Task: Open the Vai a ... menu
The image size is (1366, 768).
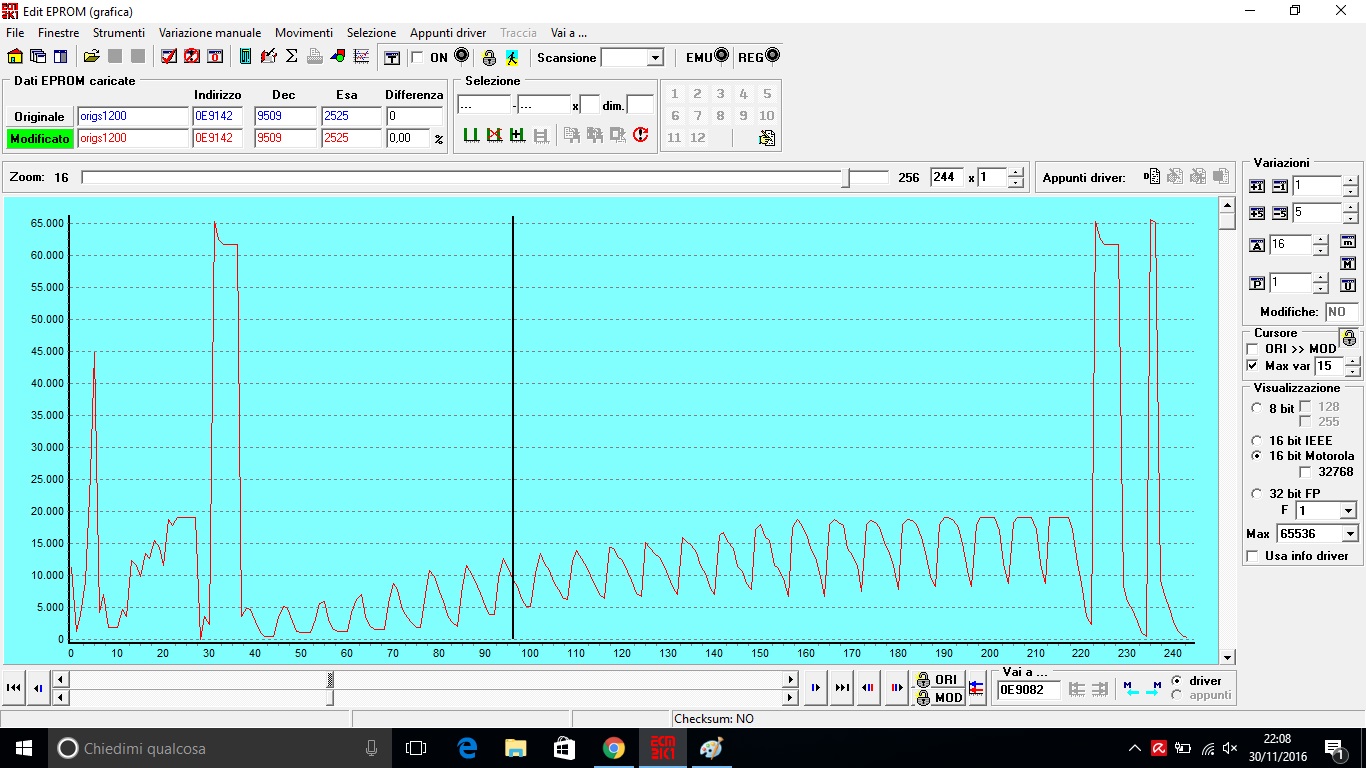Action: (569, 33)
